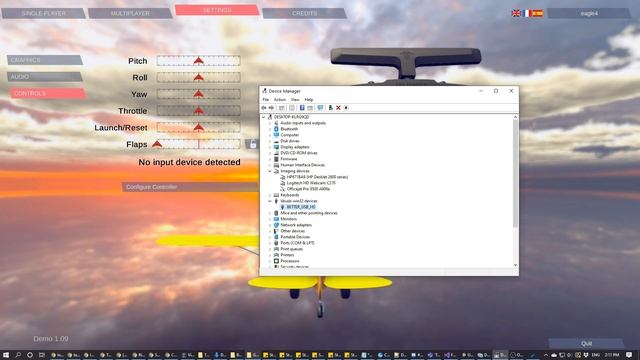The image size is (640, 360).
Task: Click the icon button beside Flaps slider
Action: pyautogui.click(x=252, y=144)
